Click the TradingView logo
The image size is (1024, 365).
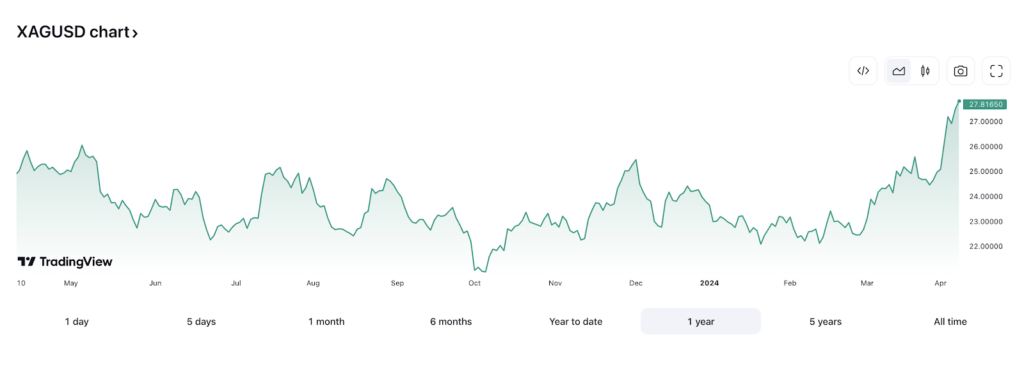[65, 262]
